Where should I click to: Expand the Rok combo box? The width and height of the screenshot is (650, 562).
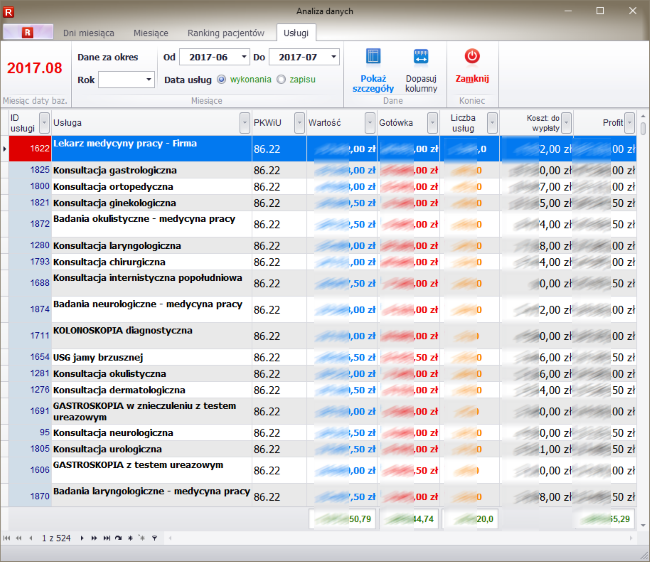(x=149, y=79)
